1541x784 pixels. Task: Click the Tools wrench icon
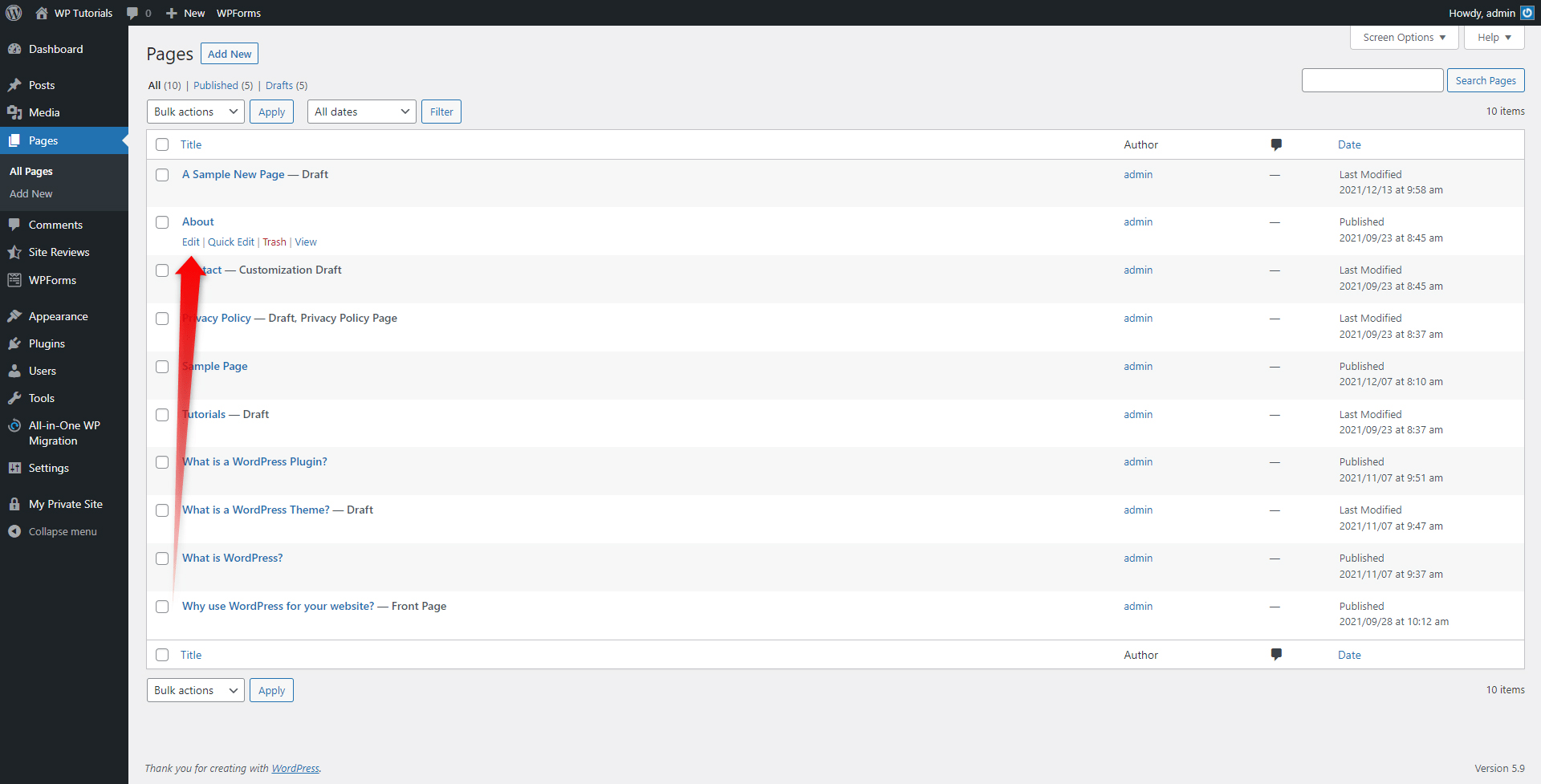(14, 398)
